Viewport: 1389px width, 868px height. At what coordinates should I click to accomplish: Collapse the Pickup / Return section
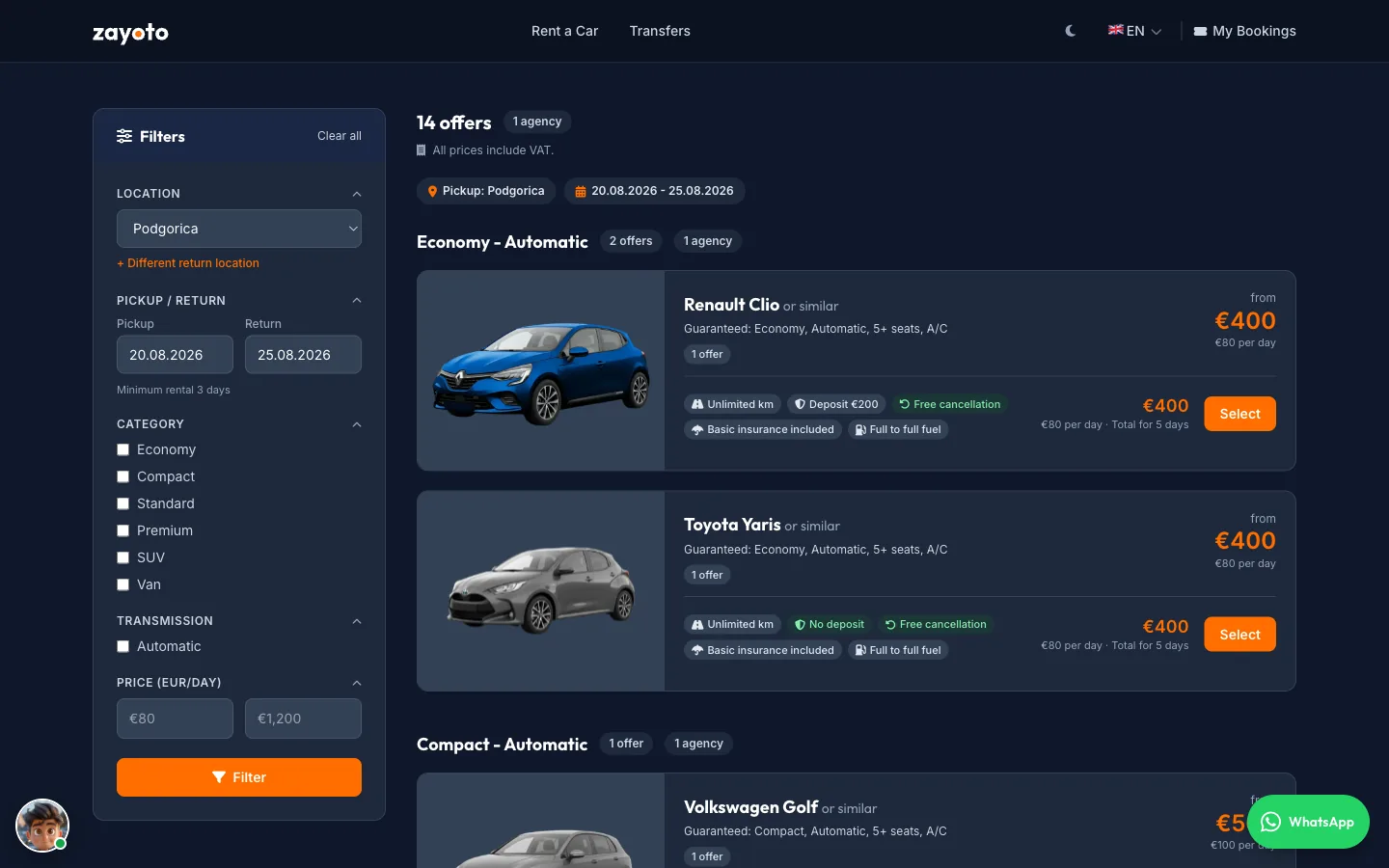click(357, 301)
